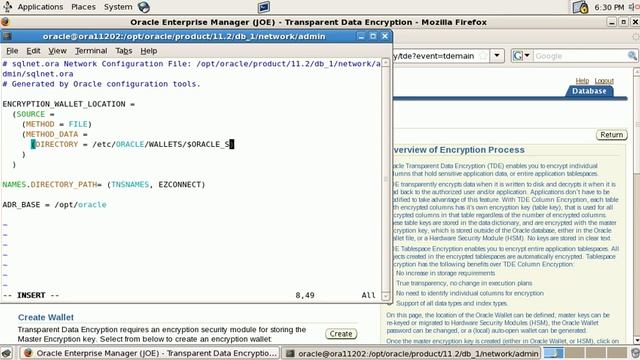The height and width of the screenshot is (360, 640).
Task: Switch to oracle@ora11202 terminal taskbar button
Action: tap(411, 353)
